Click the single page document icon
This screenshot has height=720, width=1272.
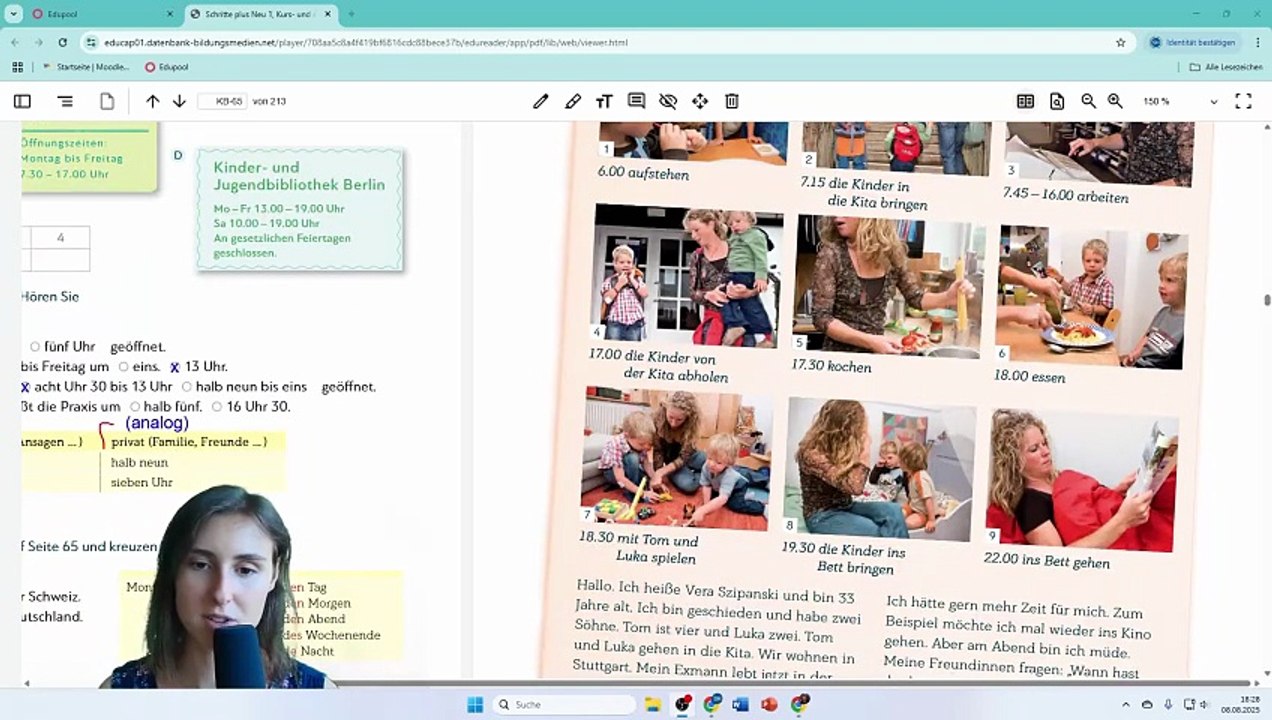tap(107, 101)
